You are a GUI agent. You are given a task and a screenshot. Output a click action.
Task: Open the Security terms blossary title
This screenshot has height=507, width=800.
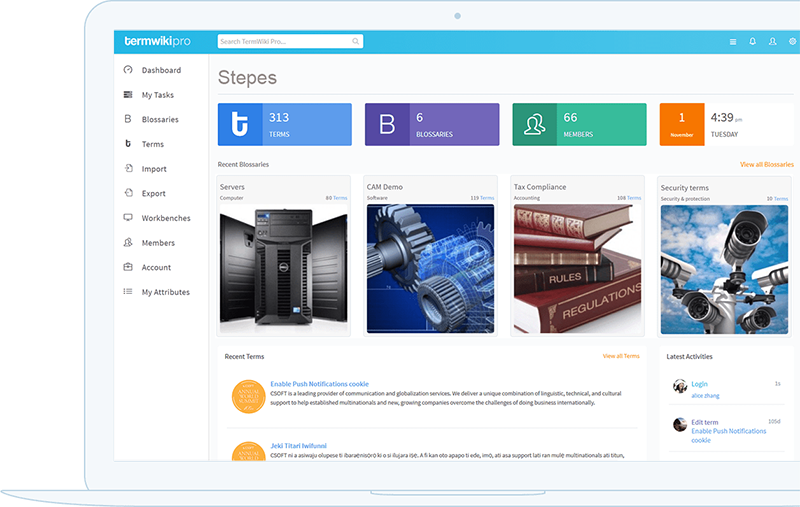pyautogui.click(x=684, y=188)
